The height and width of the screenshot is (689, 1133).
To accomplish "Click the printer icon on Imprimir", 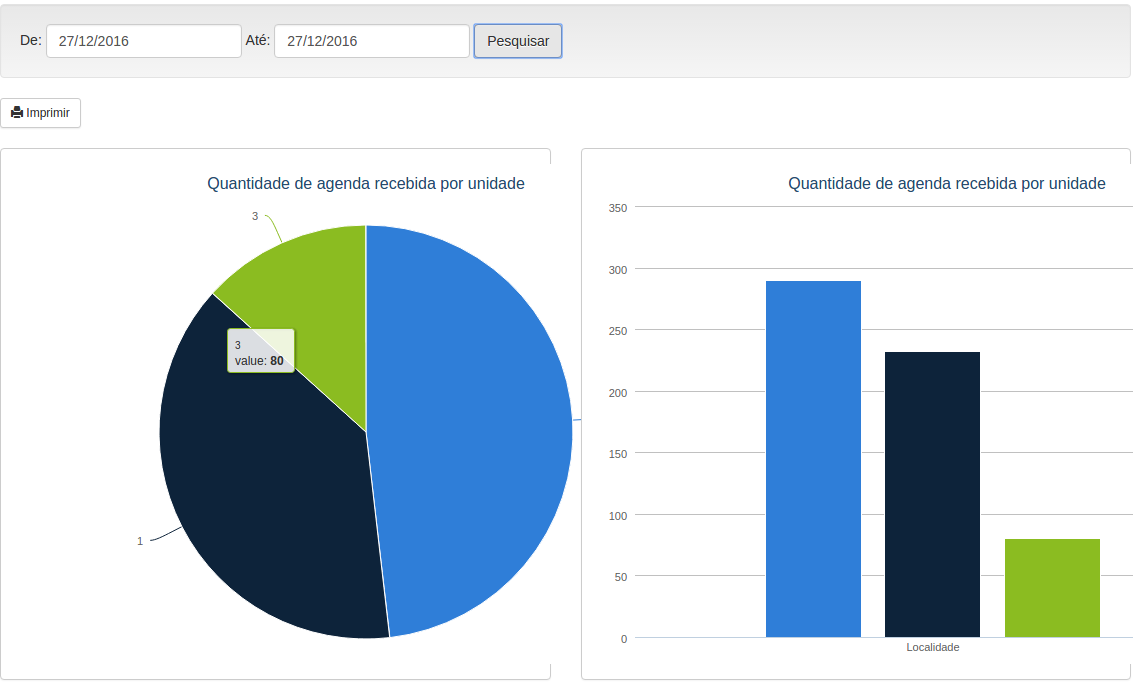I will [x=17, y=113].
